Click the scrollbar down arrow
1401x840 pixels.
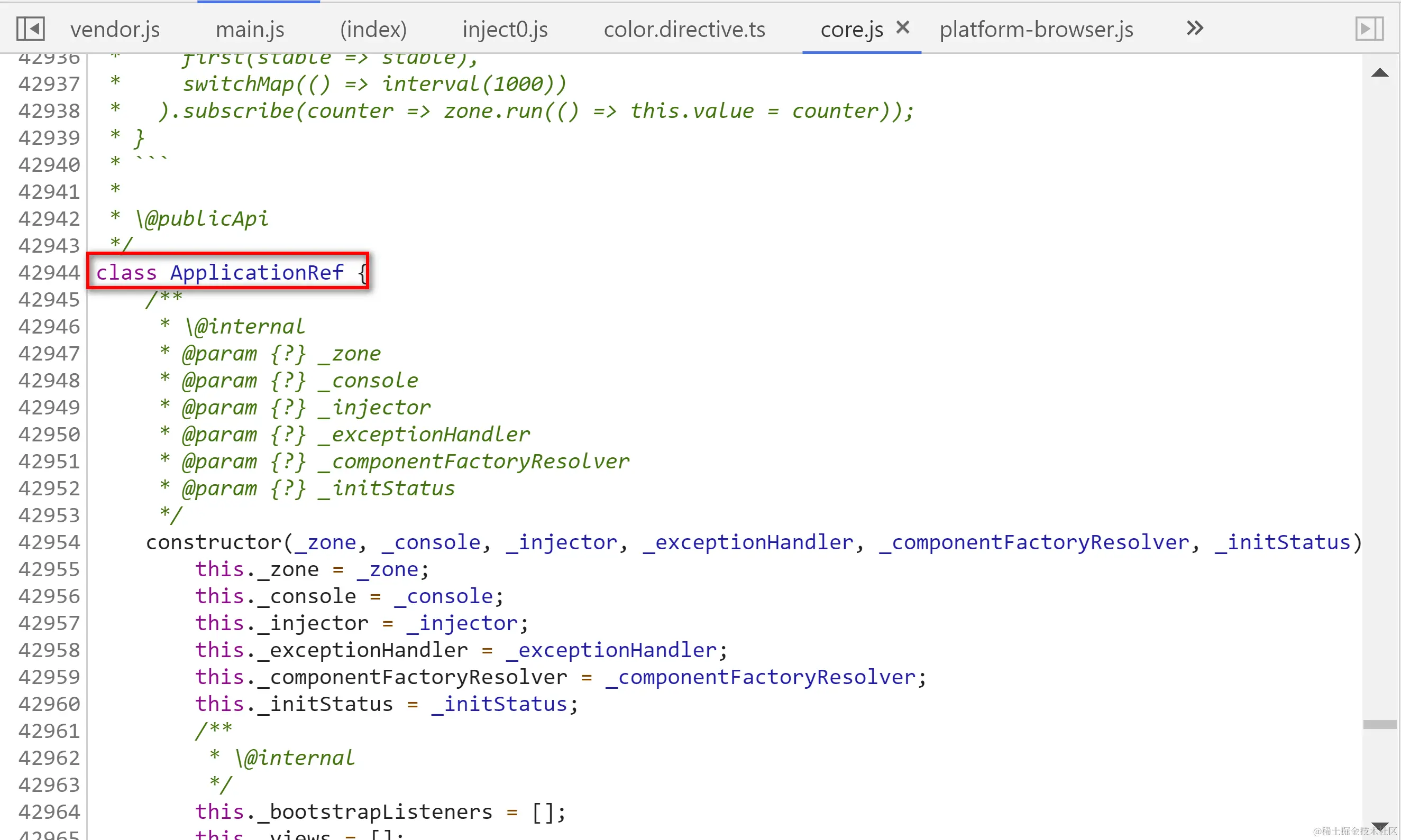click(x=1379, y=826)
